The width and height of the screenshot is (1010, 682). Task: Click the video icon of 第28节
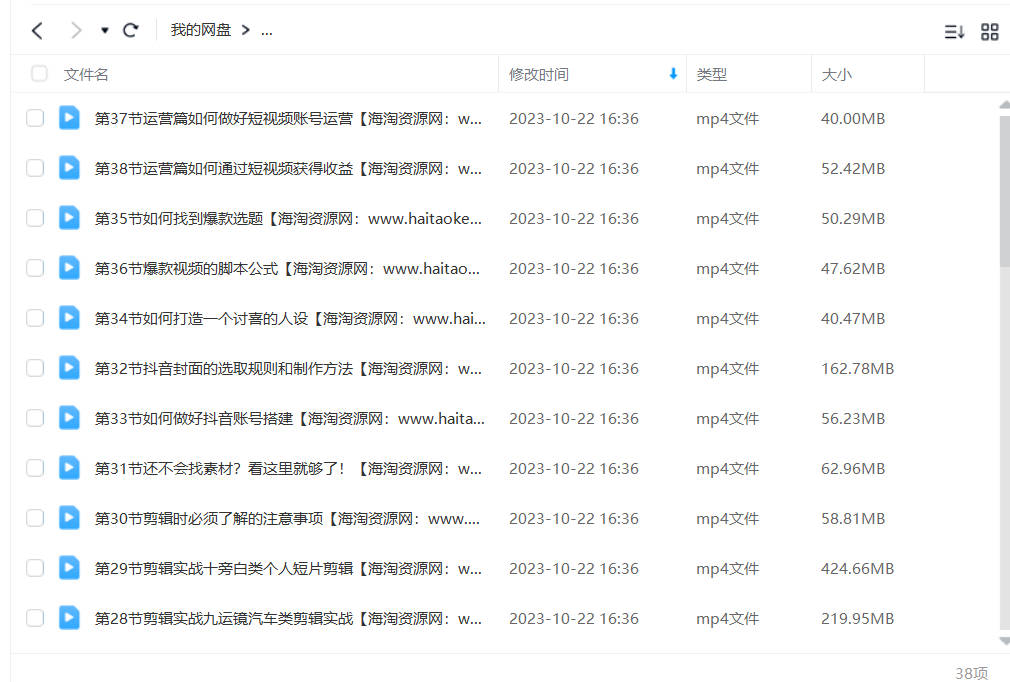[x=69, y=618]
